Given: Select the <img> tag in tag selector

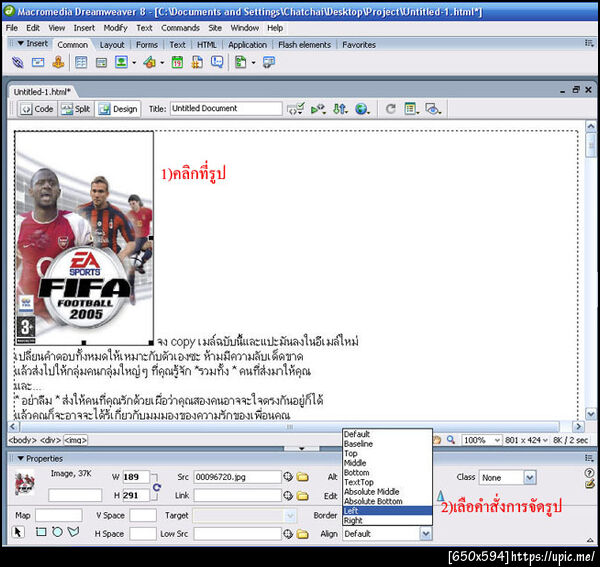Looking at the screenshot, I should [x=75, y=440].
